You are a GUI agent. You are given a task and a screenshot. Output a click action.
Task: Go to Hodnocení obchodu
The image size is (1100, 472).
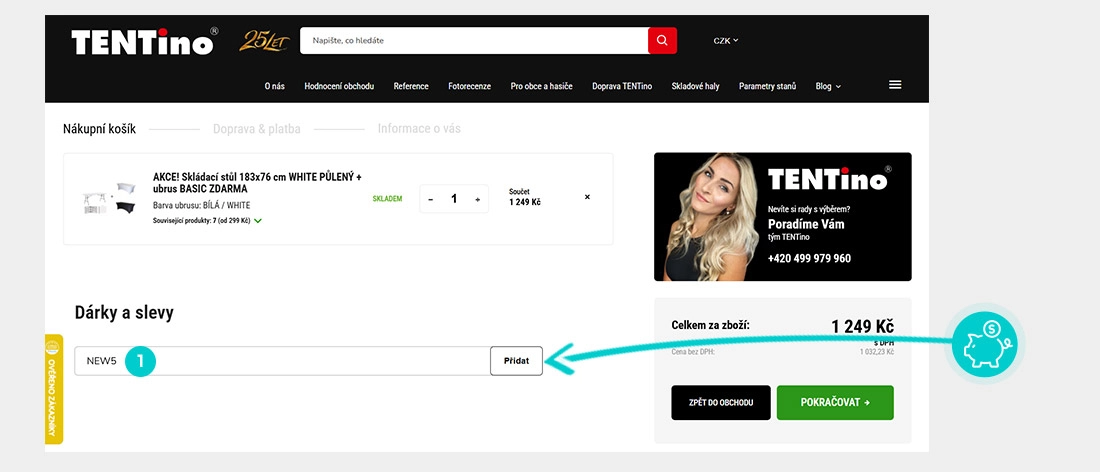point(339,86)
